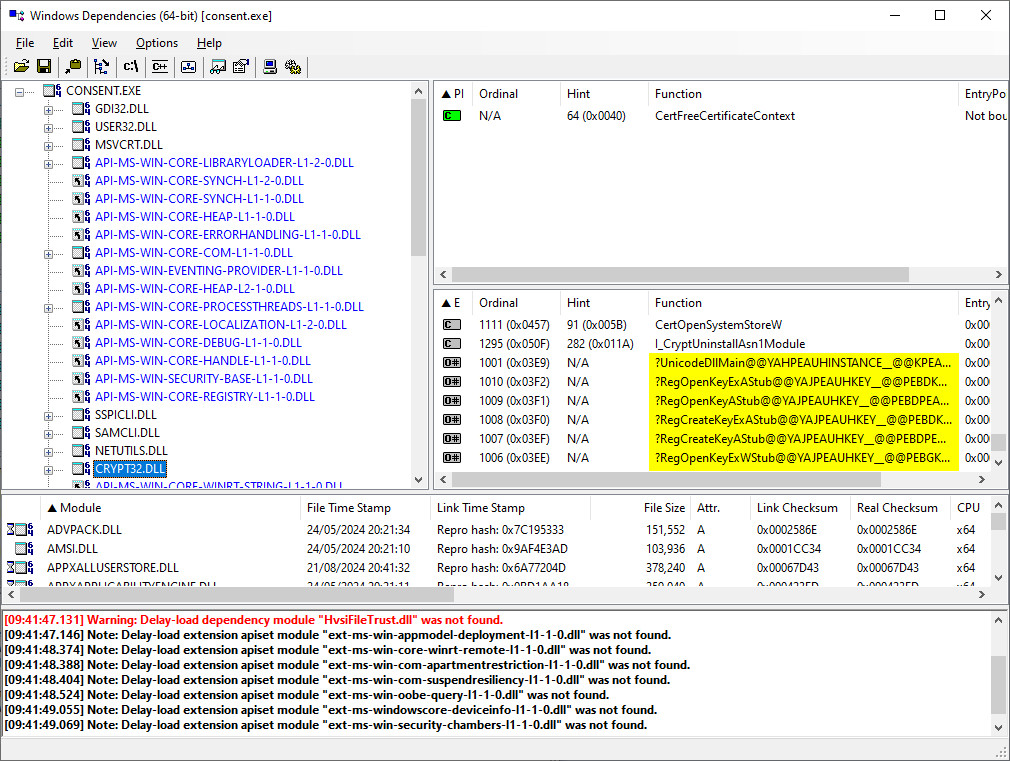Select API-MS-WIN-SECURITY-BASE-L1-1-0.DLL in the tree
The height and width of the screenshot is (761, 1010).
point(204,378)
